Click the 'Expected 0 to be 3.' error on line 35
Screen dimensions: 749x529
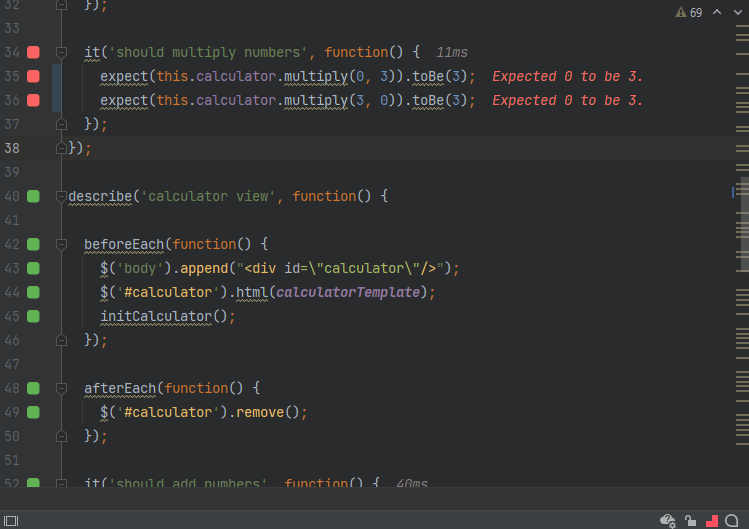[x=567, y=76]
